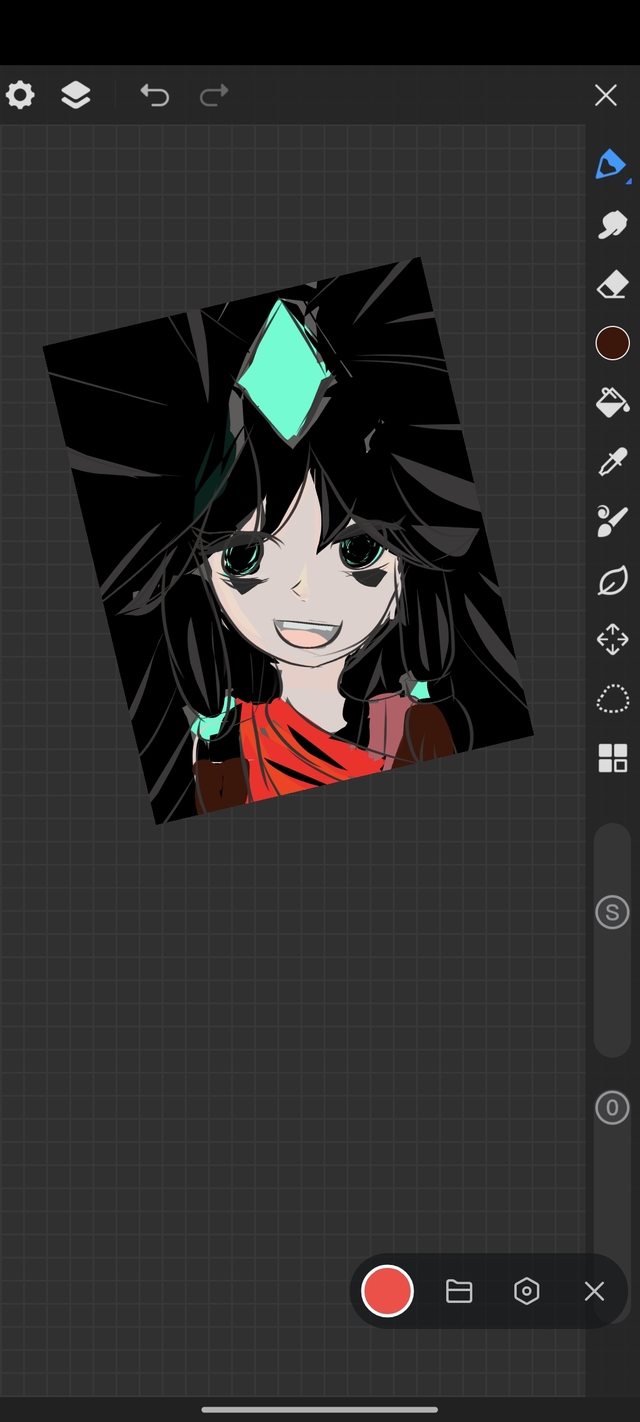Open the layers panel
640x1422 pixels.
tap(76, 95)
